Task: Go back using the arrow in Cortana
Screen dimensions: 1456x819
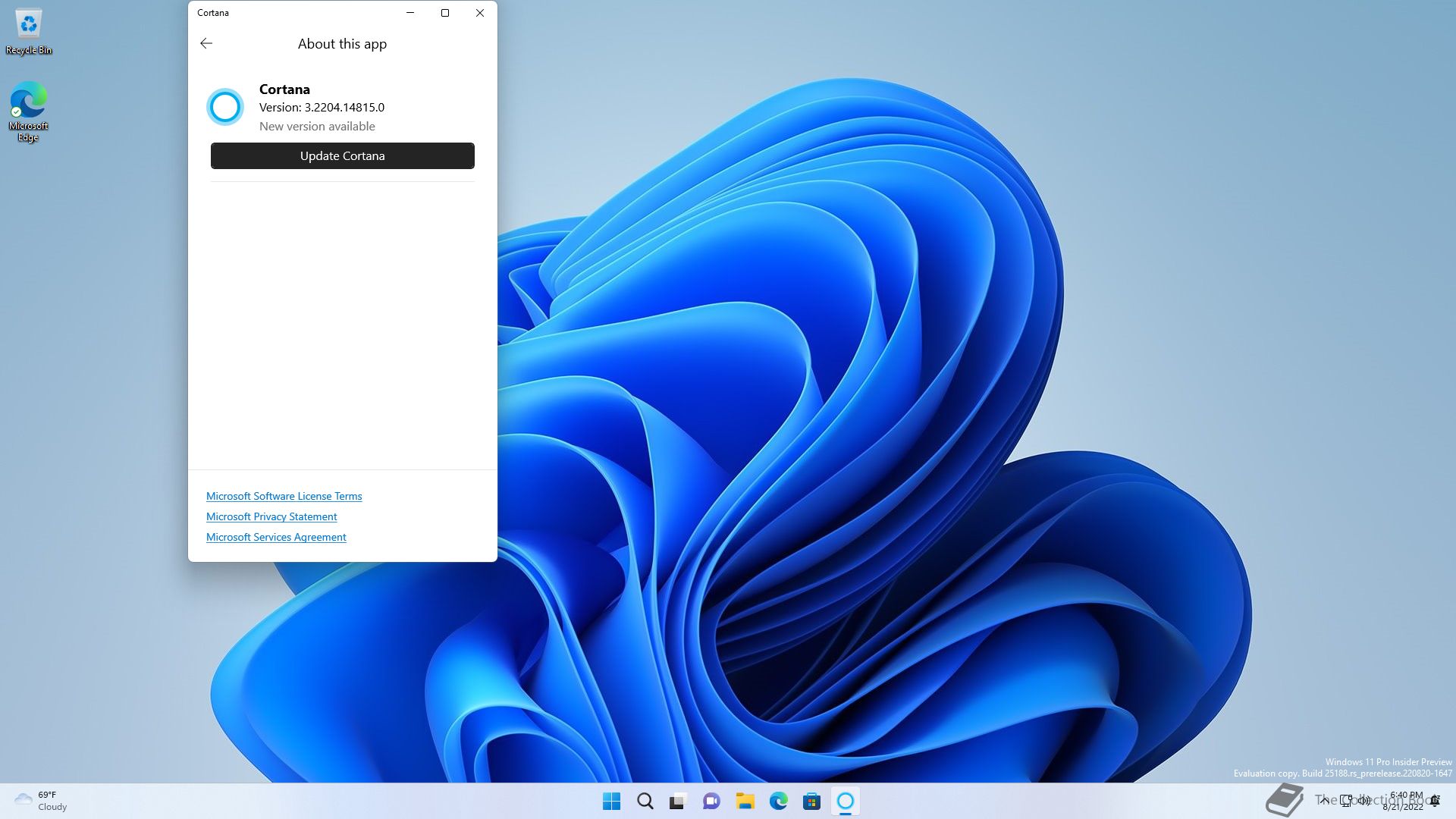Action: [206, 43]
